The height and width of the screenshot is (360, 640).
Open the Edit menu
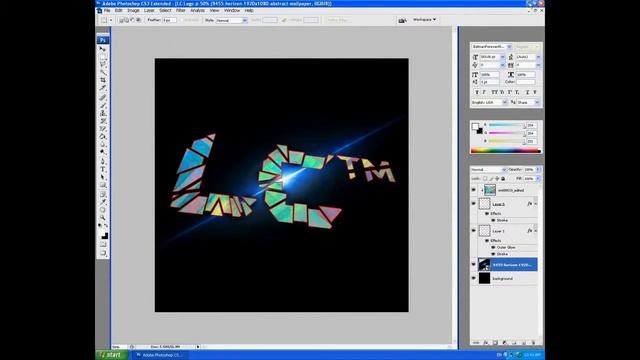[x=118, y=10]
